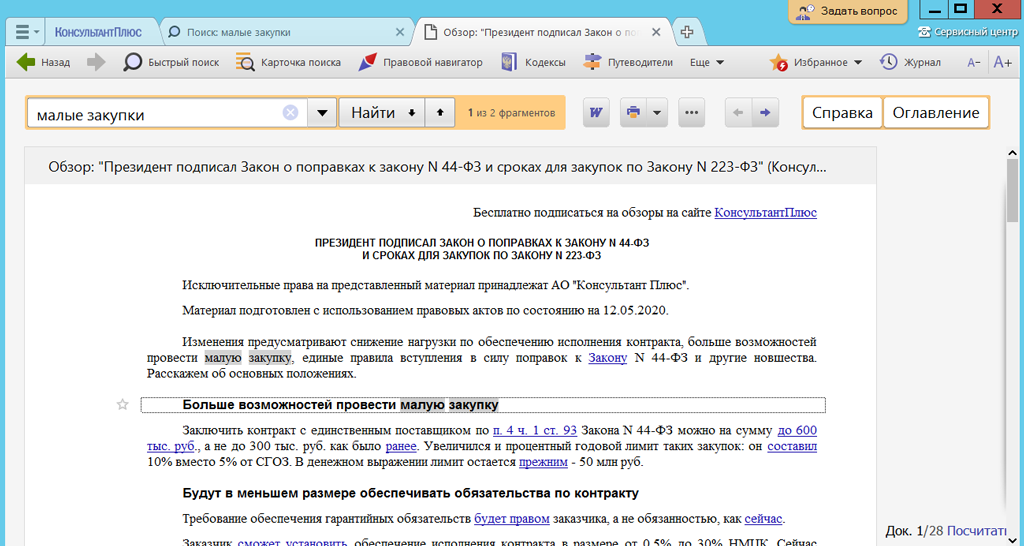This screenshot has width=1024, height=546.
Task: Launch Правовой навигатор
Action: click(x=421, y=63)
